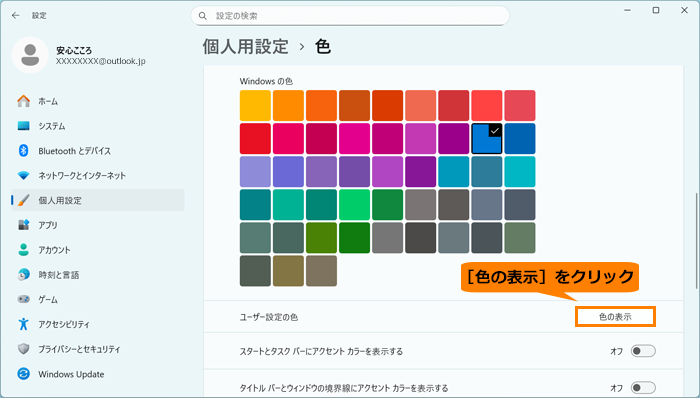Click the search magnifier icon
Screen dimensions: 700x398
(203, 16)
